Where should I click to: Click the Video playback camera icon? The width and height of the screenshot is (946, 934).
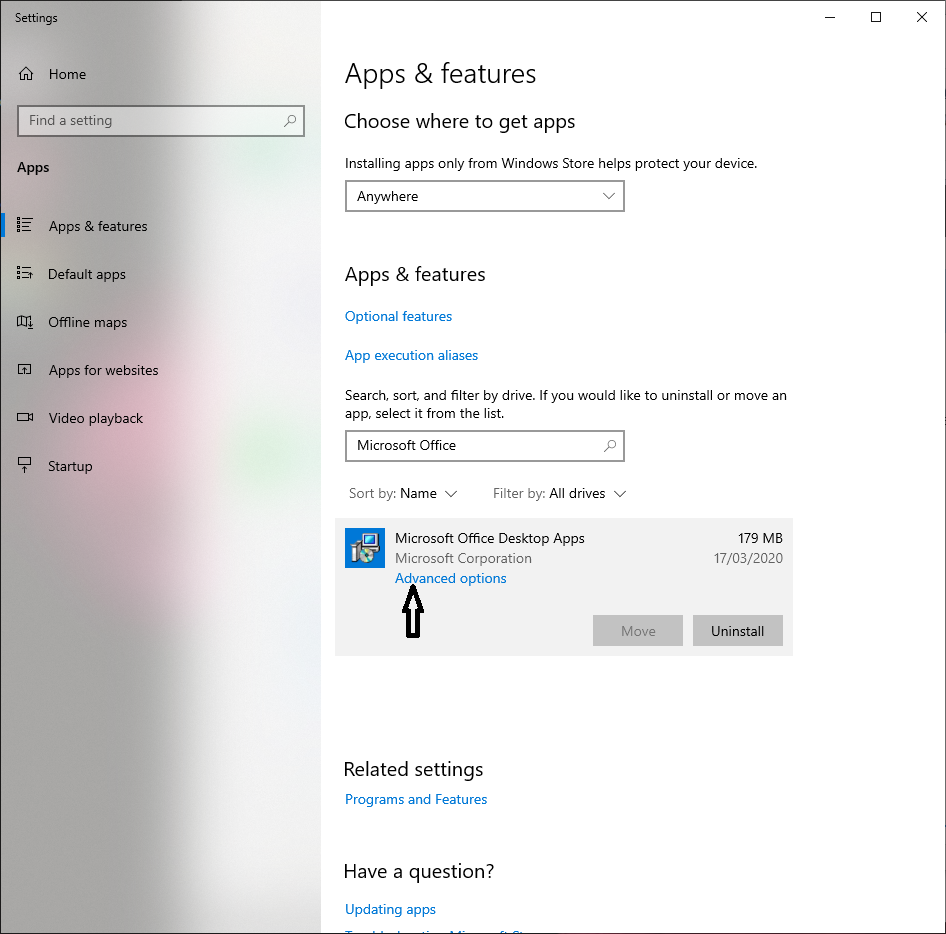[x=25, y=418]
